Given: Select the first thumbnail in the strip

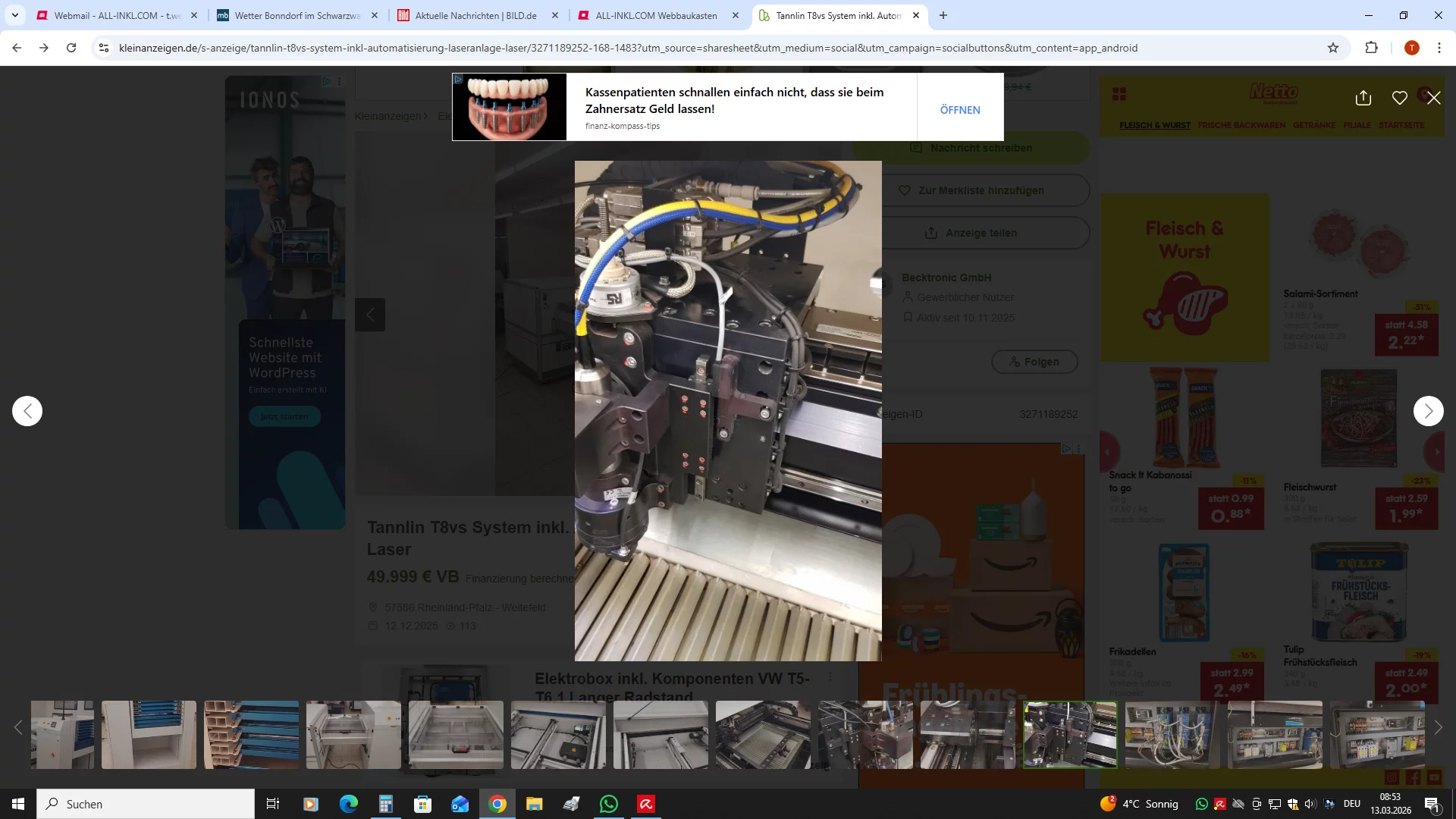Looking at the screenshot, I should click(63, 734).
